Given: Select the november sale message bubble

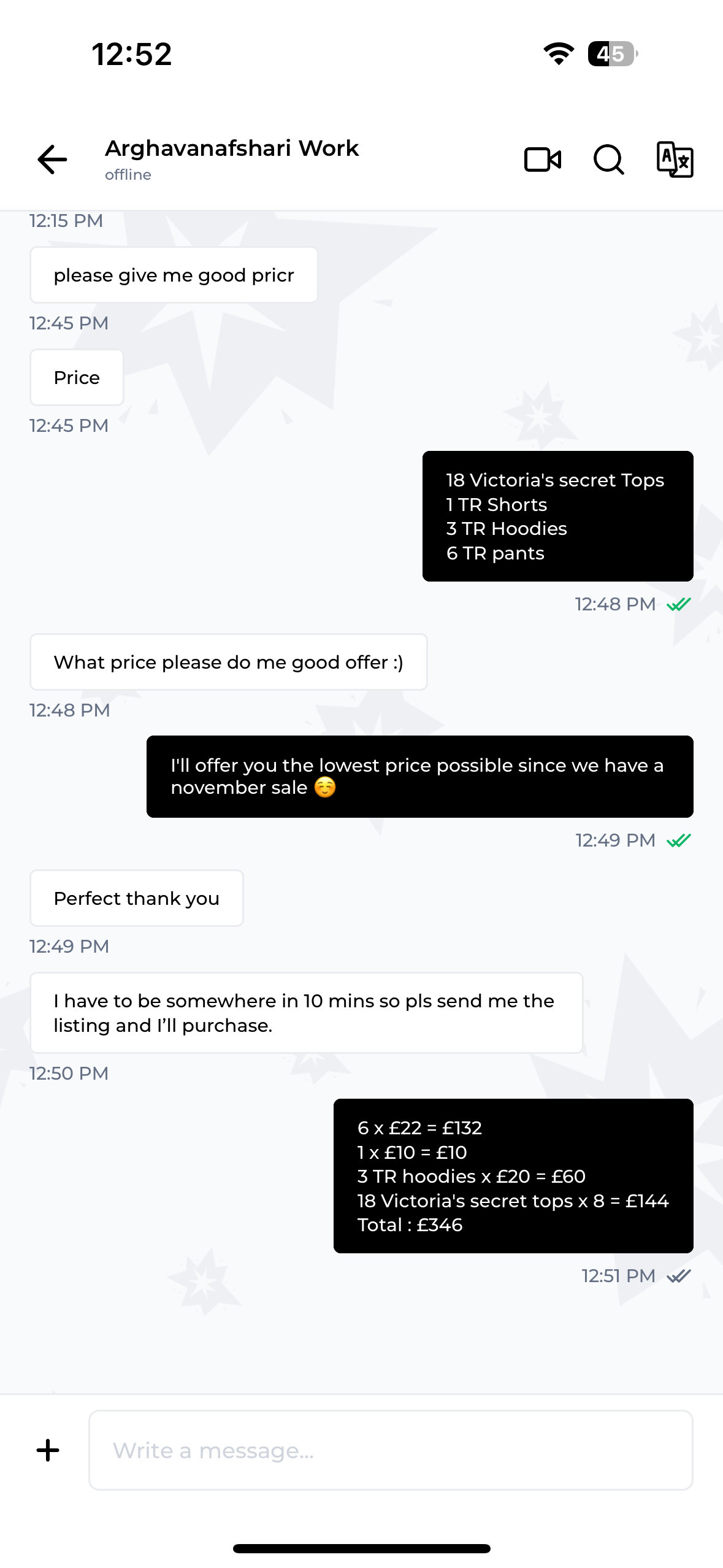Looking at the screenshot, I should click(420, 777).
